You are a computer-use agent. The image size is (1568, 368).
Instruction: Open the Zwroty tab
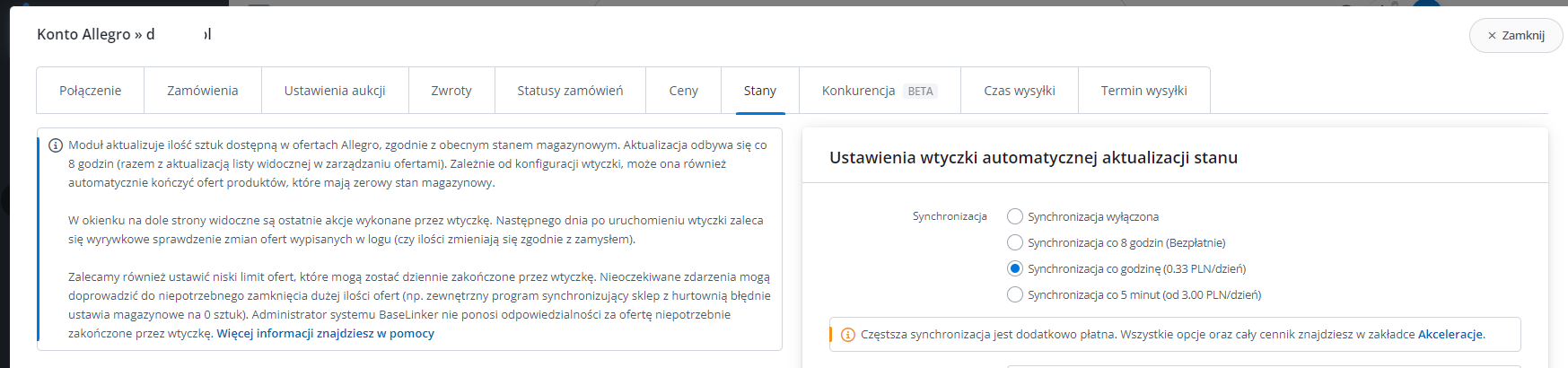point(451,91)
